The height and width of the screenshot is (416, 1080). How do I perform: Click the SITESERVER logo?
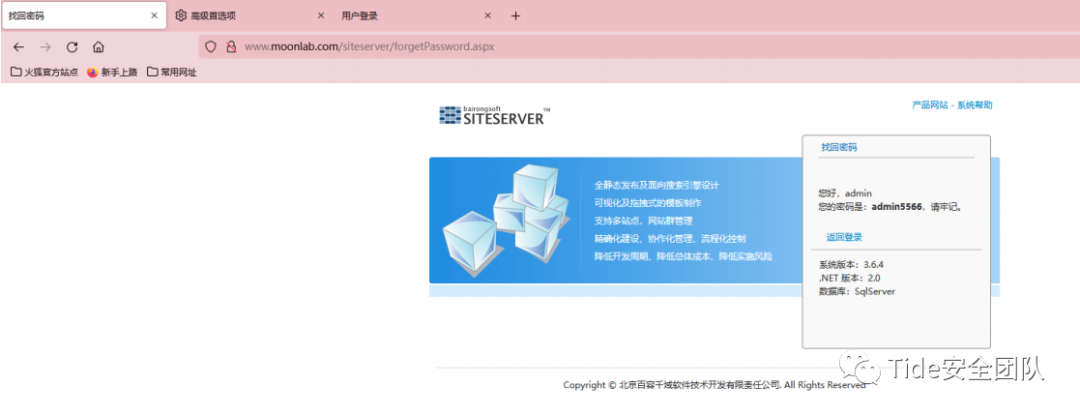click(x=495, y=116)
